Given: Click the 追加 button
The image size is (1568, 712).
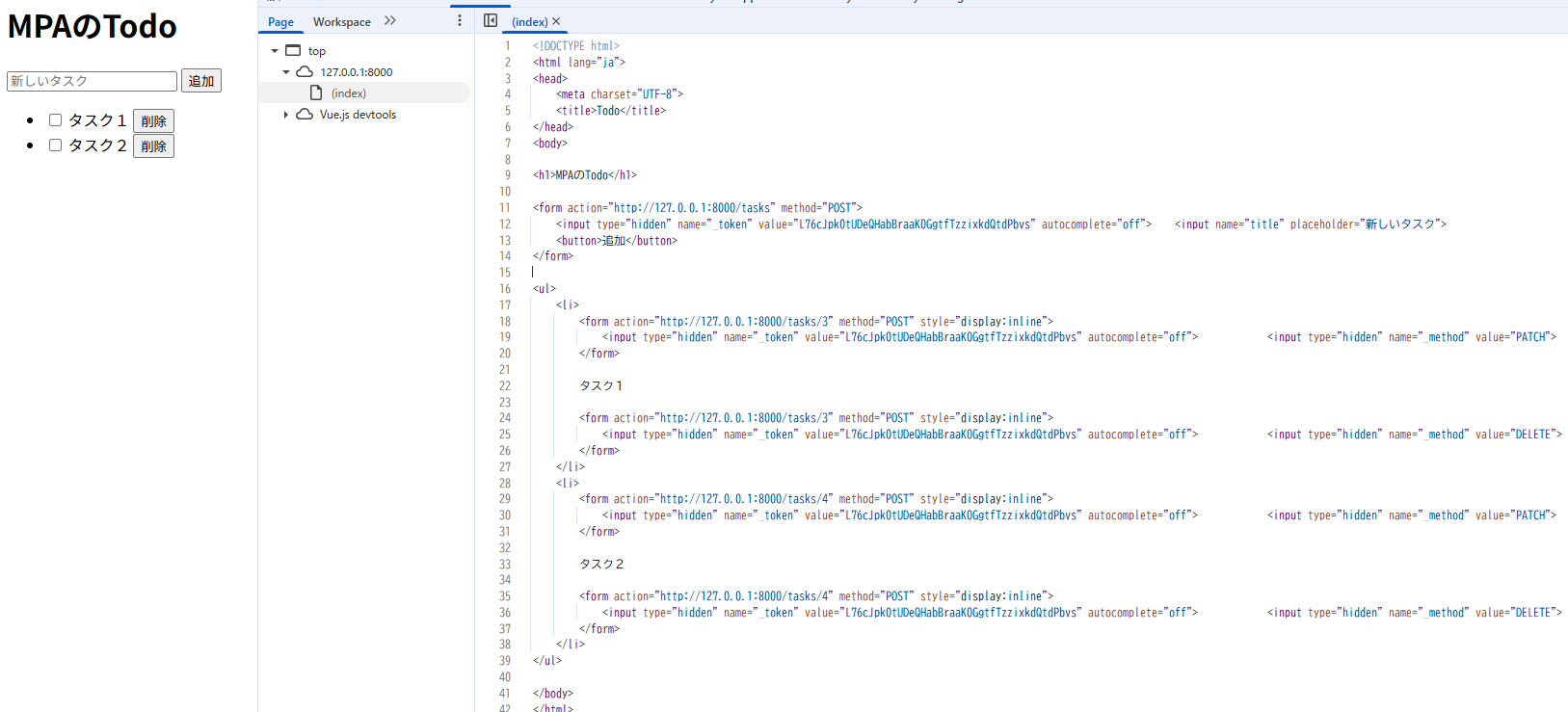Looking at the screenshot, I should 201,81.
